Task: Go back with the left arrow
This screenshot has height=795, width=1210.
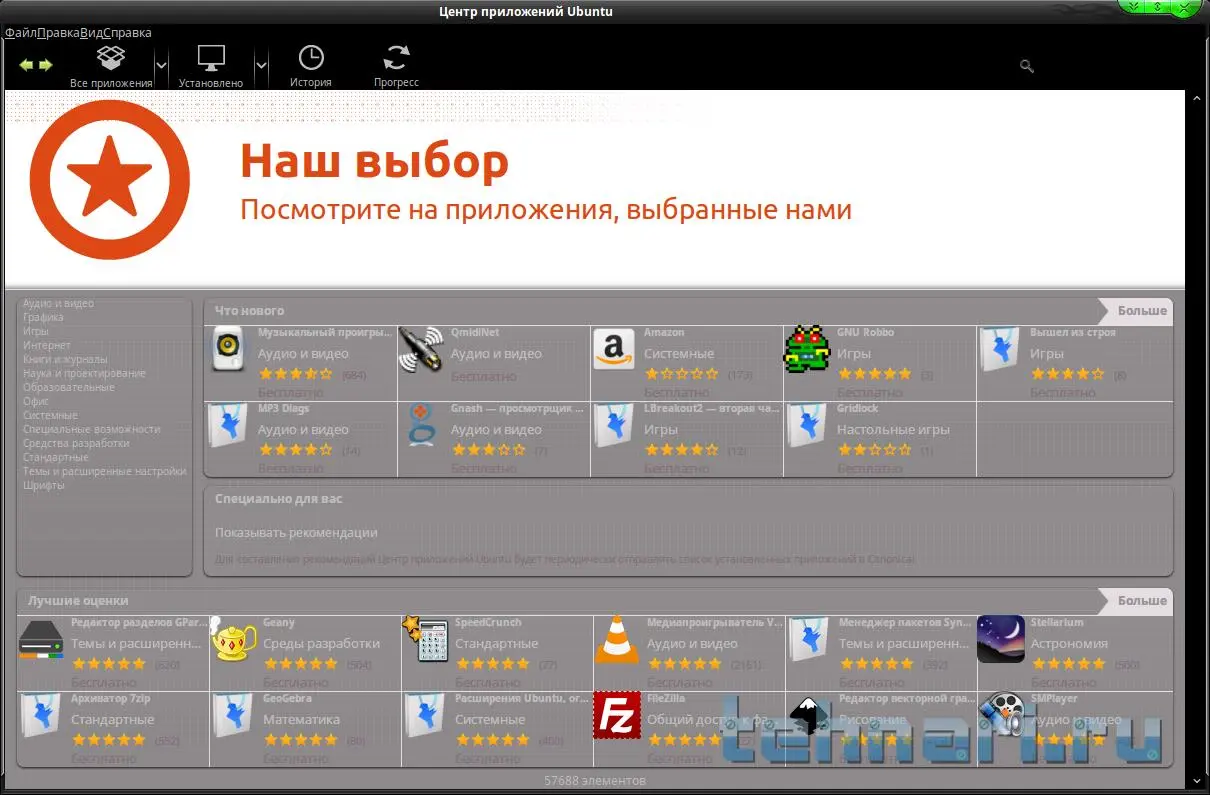Action: click(x=26, y=65)
